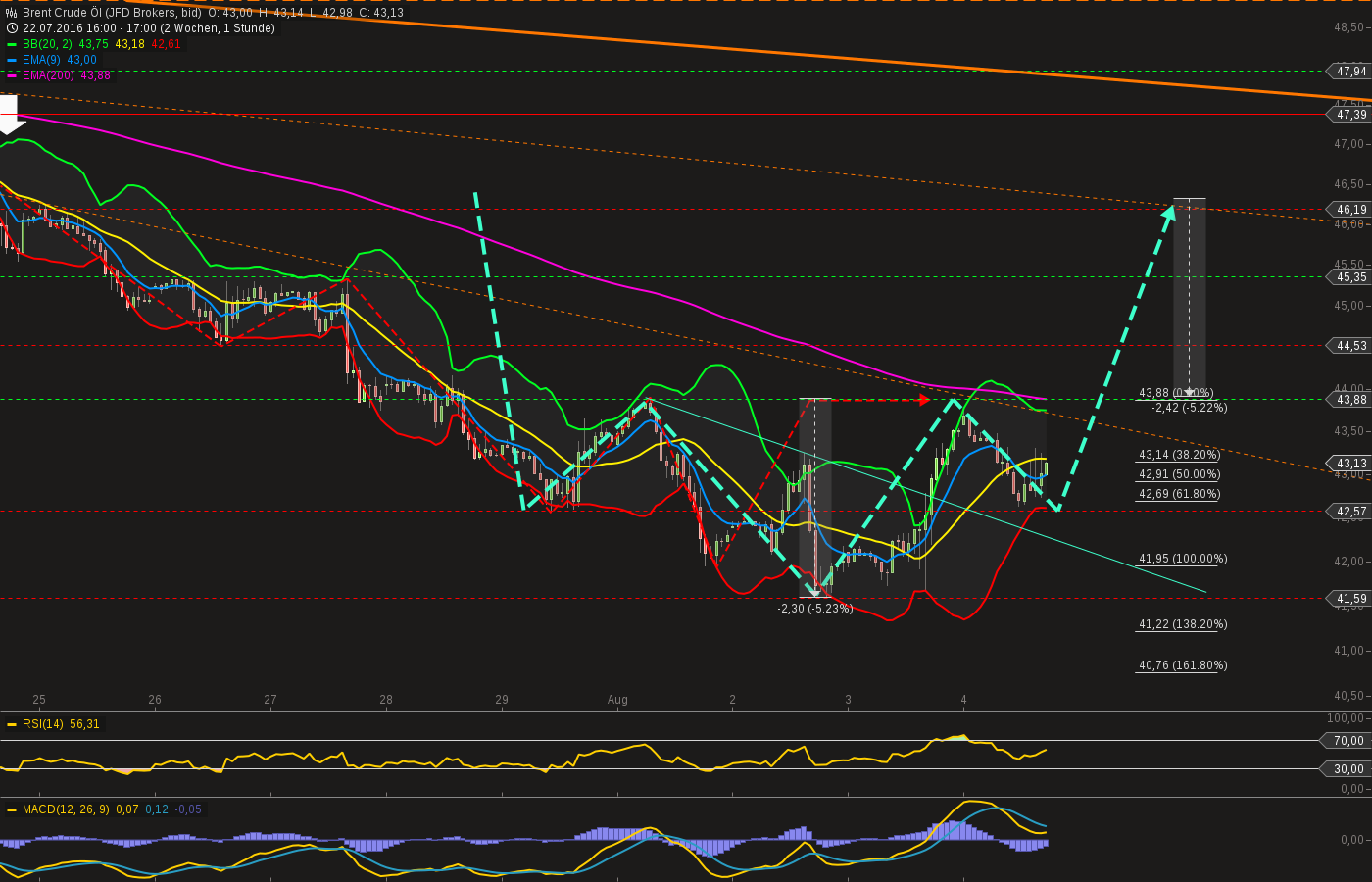Select the 47,94 price level tag
The image size is (1372, 882).
click(x=1348, y=71)
